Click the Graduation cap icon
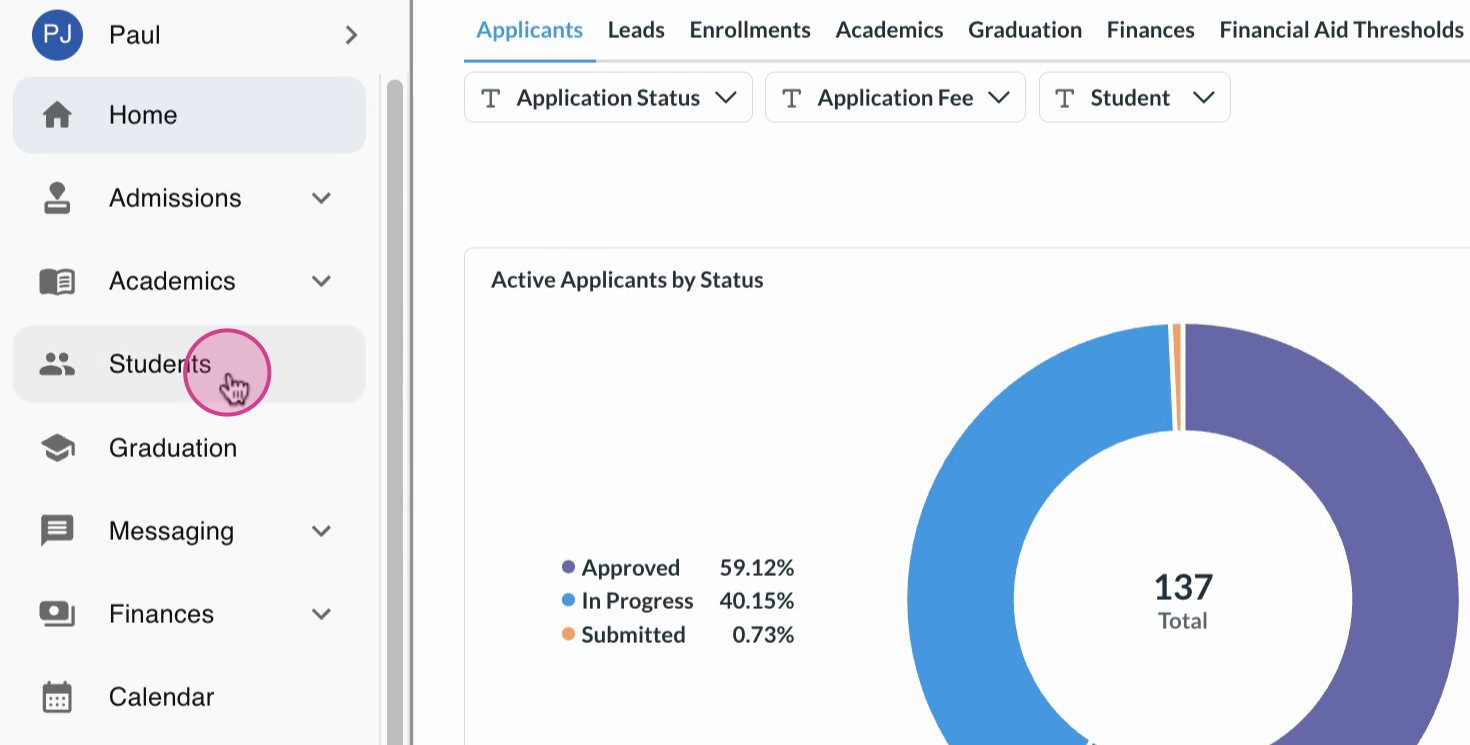The width and height of the screenshot is (1470, 745). [x=57, y=448]
